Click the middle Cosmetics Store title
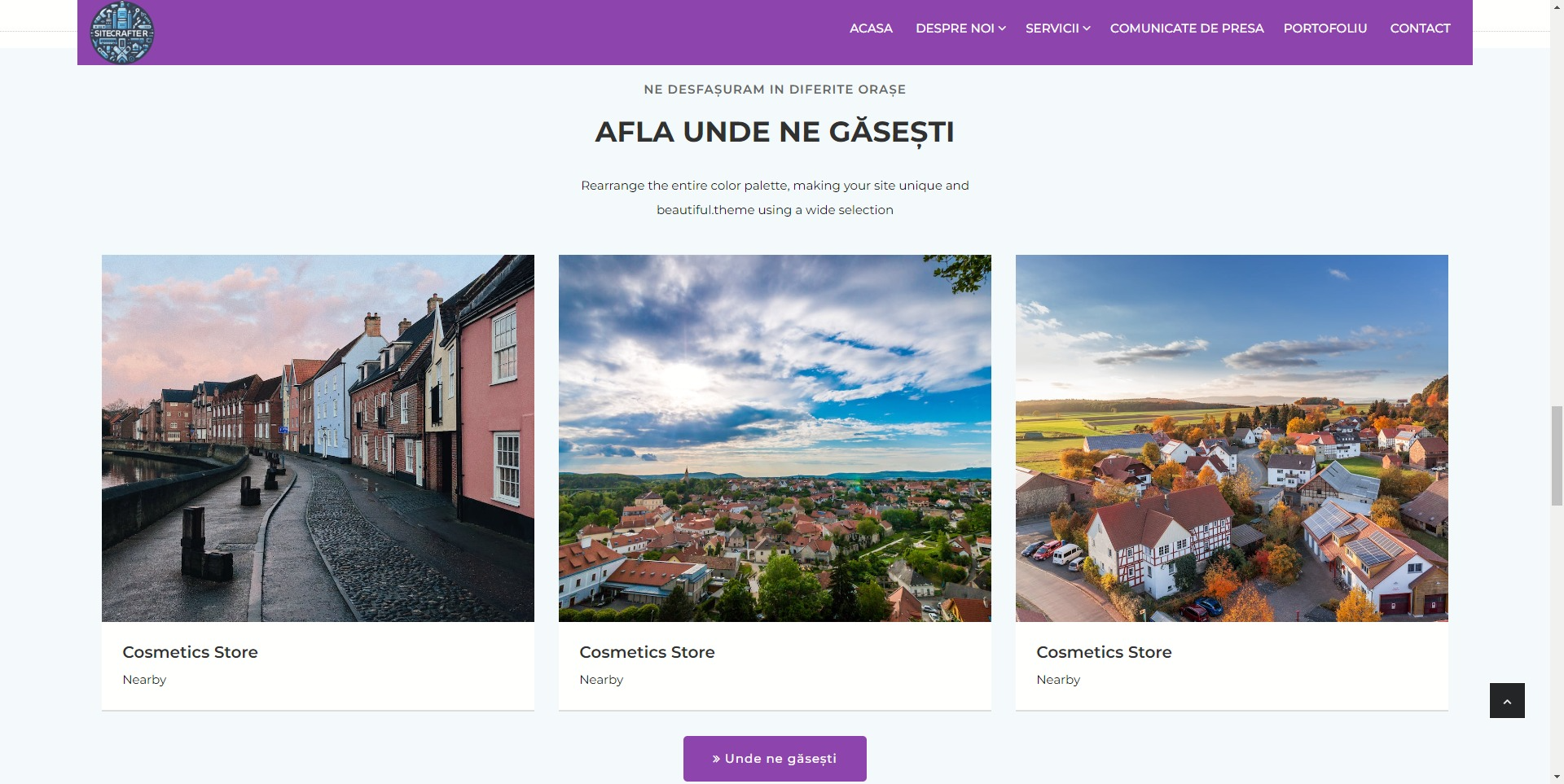The height and width of the screenshot is (784, 1564). pyautogui.click(x=647, y=652)
